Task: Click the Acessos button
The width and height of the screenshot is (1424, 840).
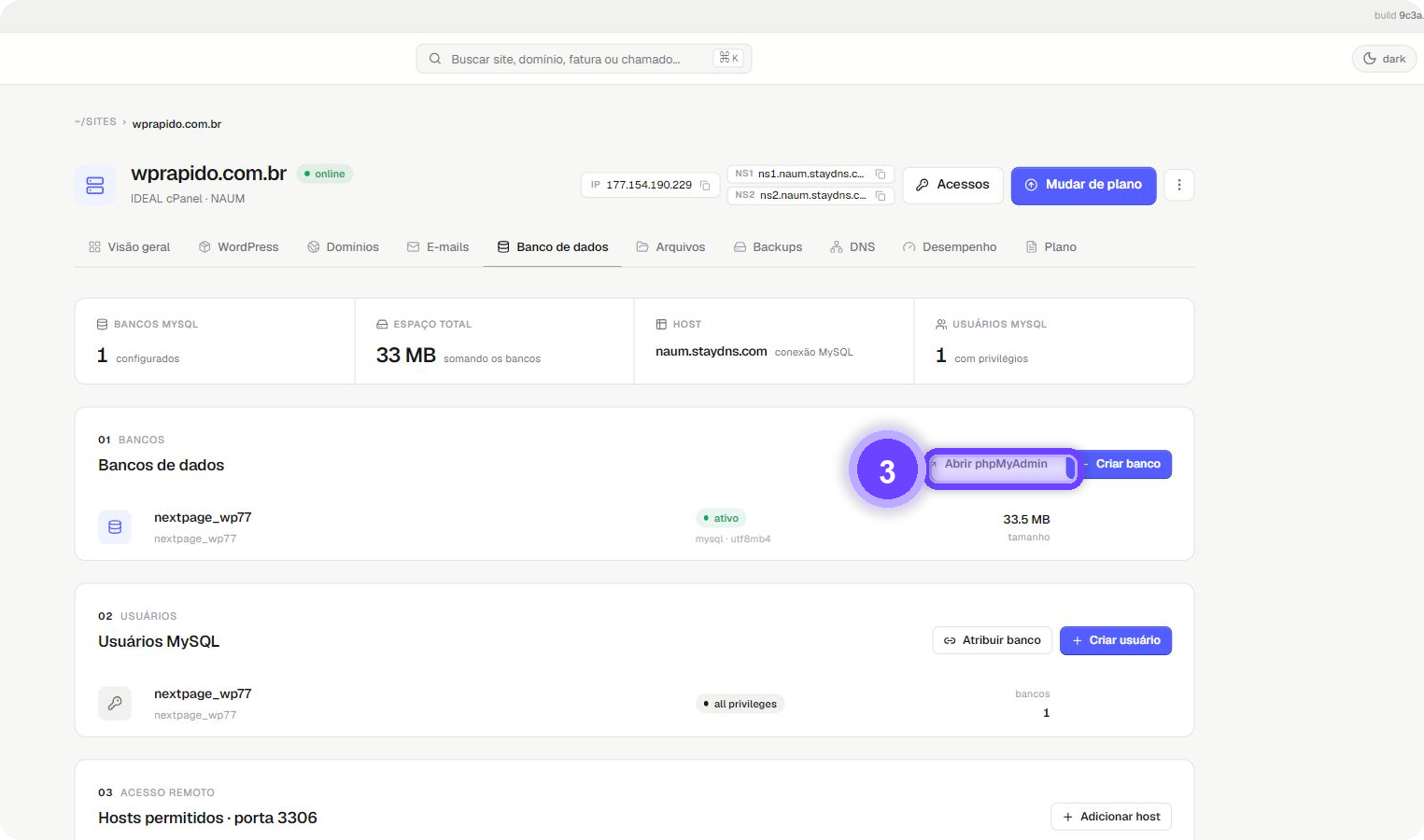Action: pos(952,185)
